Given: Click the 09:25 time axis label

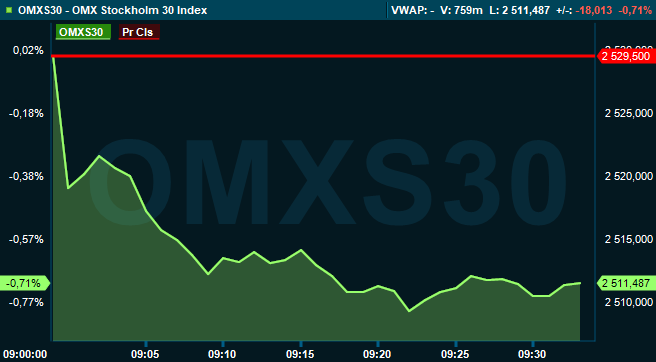Looking at the screenshot, I should pos(455,354).
